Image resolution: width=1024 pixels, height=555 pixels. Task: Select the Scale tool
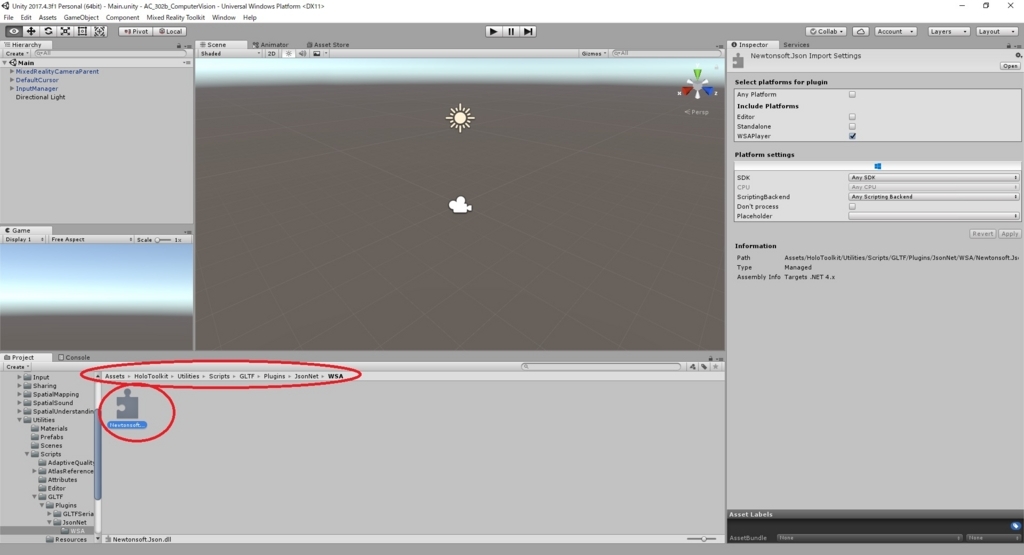pos(65,31)
